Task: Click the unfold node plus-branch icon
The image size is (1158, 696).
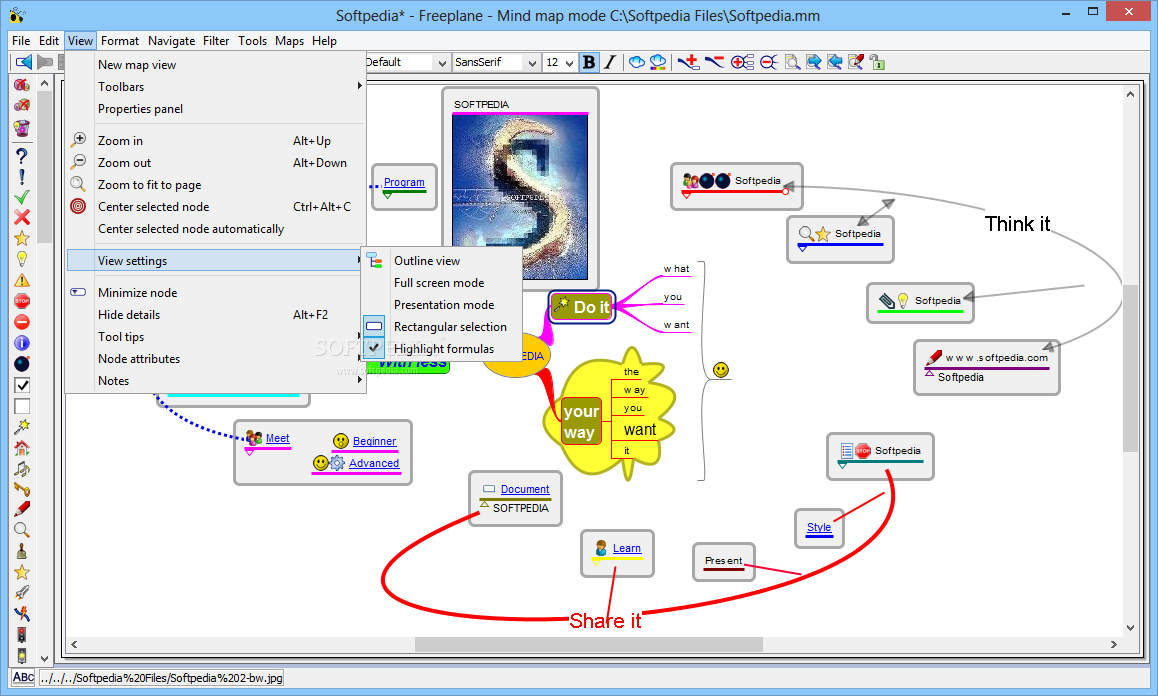Action: pyautogui.click(x=742, y=62)
